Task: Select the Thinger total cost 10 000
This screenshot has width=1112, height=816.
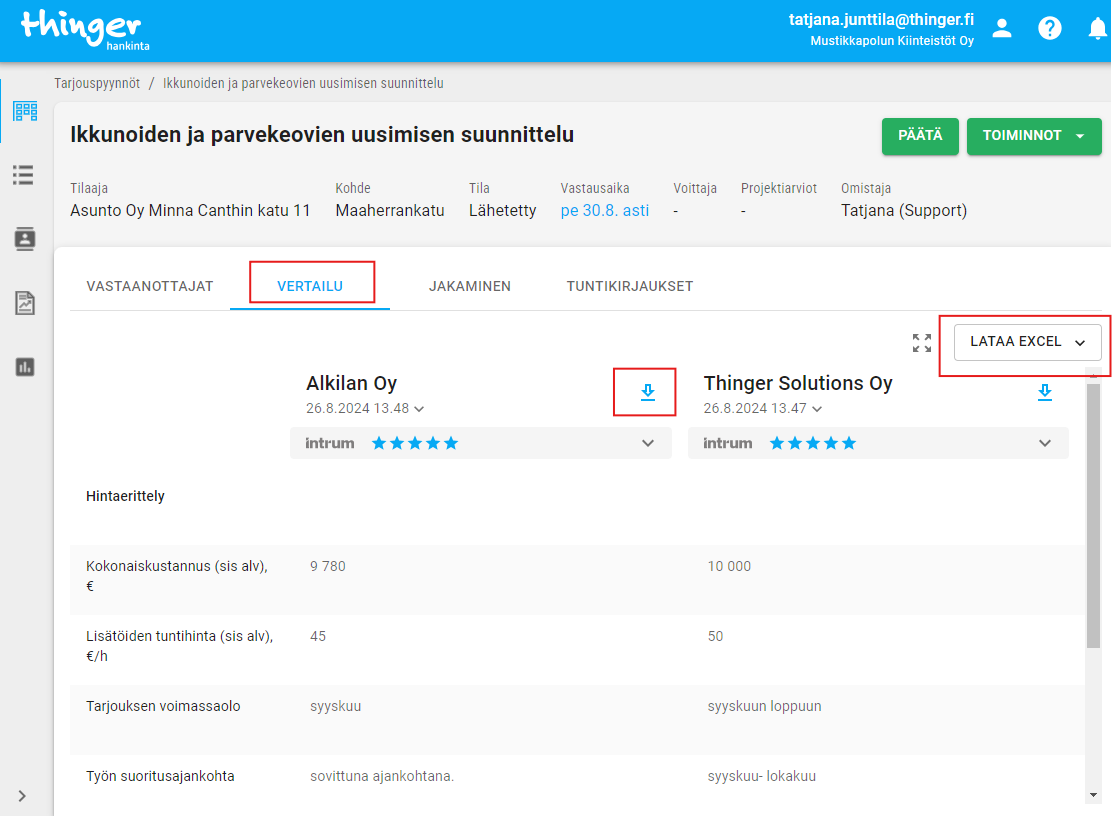Action: 729,566
